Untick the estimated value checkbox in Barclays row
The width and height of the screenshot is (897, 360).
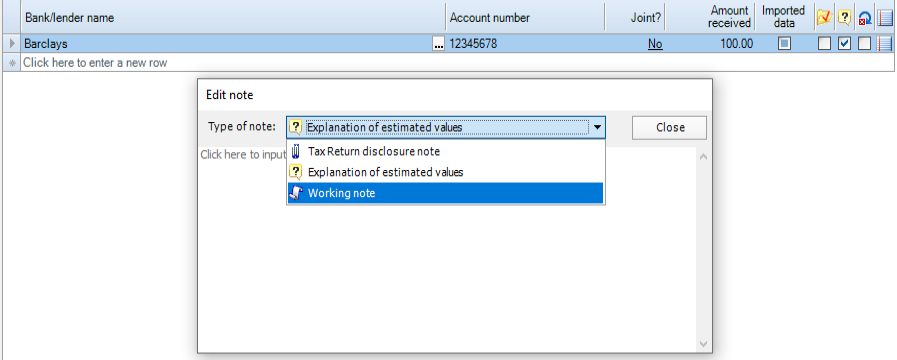coord(844,43)
